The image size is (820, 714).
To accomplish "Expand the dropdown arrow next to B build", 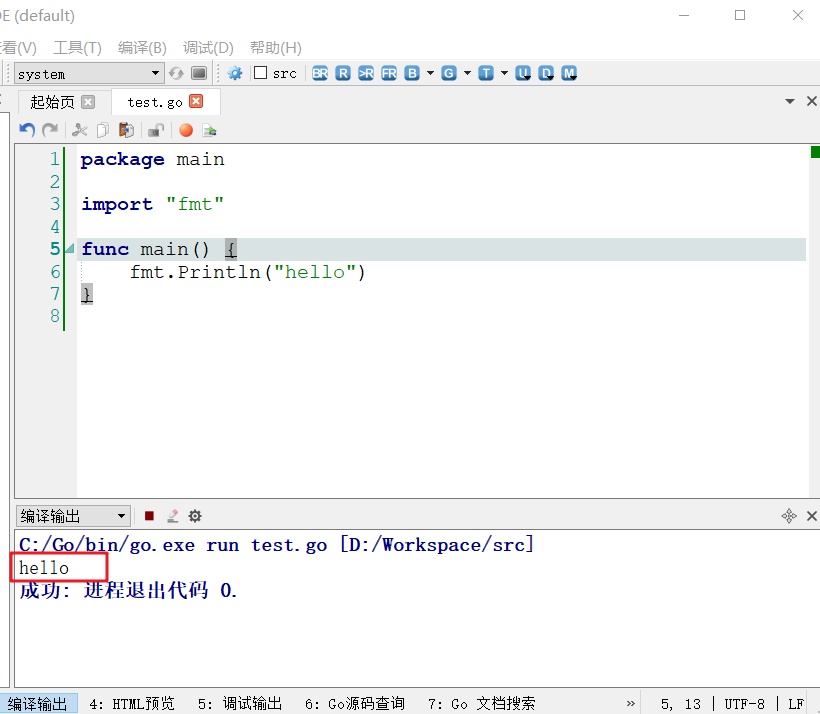I will click(430, 73).
